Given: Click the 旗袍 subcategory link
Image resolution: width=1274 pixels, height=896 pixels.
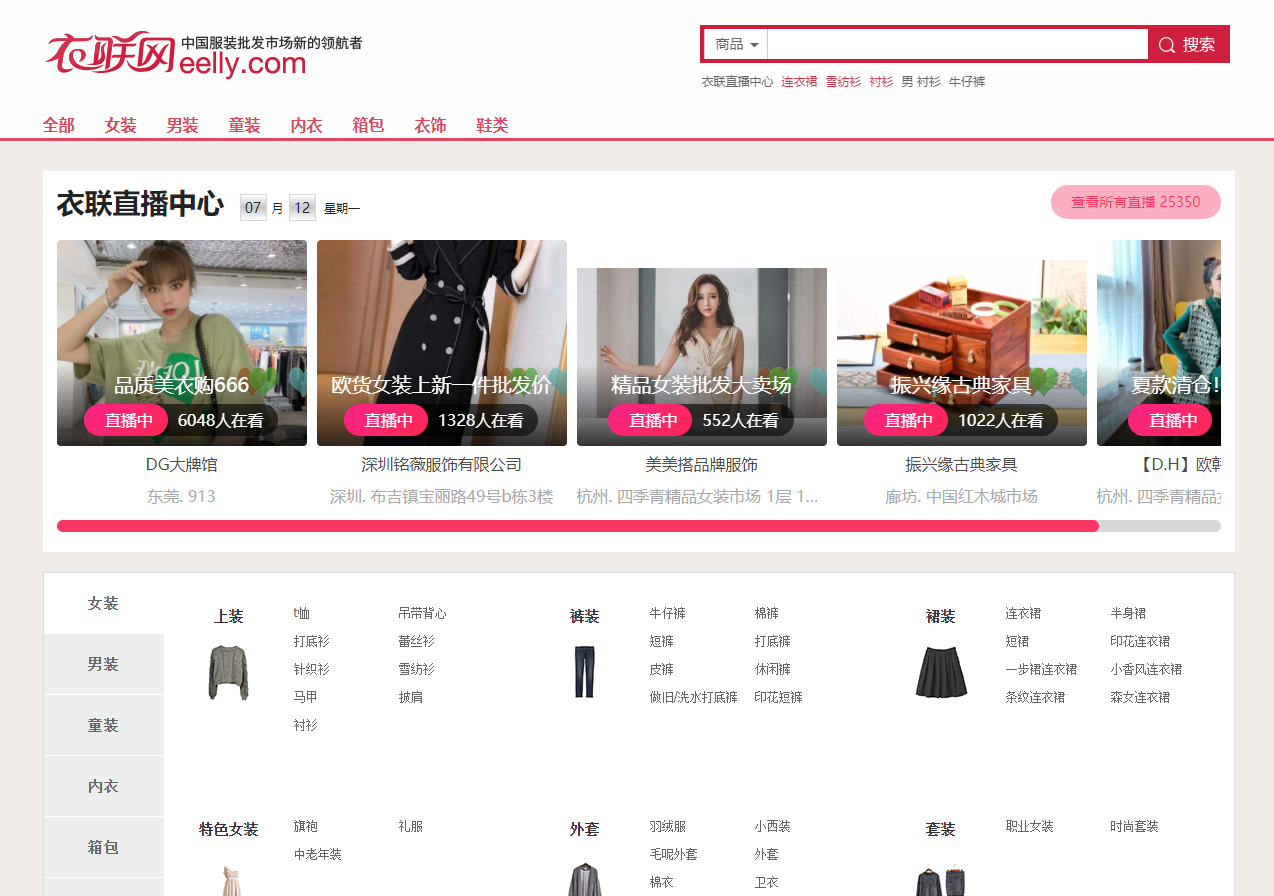Looking at the screenshot, I should (x=305, y=826).
